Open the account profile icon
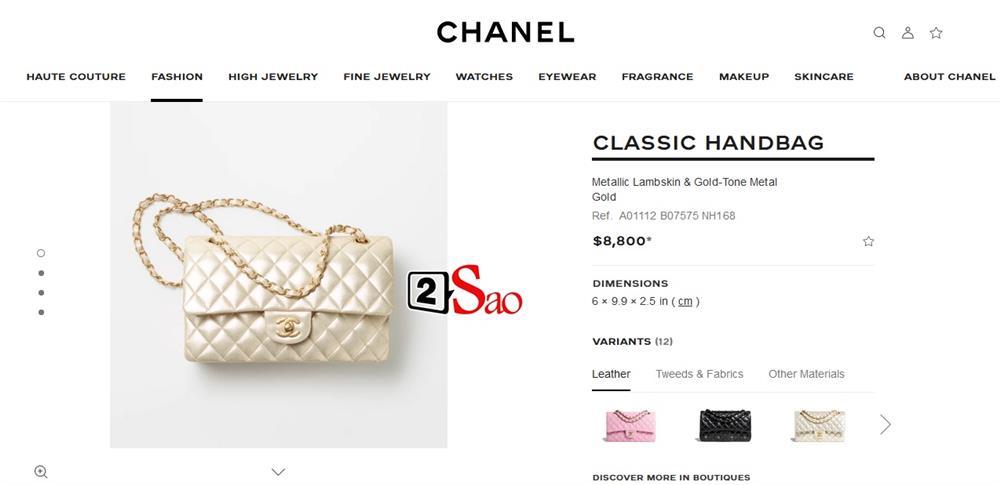This screenshot has height=485, width=1000. tap(908, 33)
